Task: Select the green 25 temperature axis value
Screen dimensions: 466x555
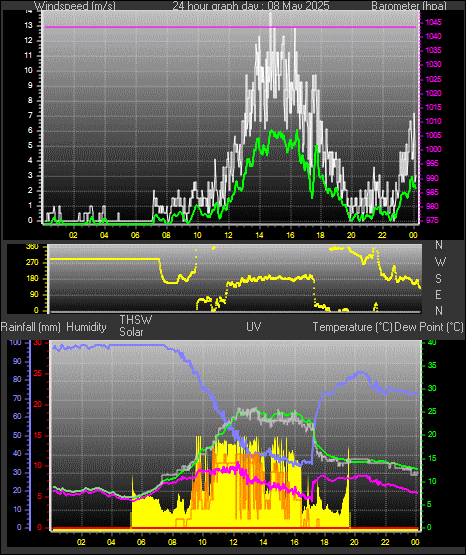Action: pyautogui.click(x=432, y=412)
